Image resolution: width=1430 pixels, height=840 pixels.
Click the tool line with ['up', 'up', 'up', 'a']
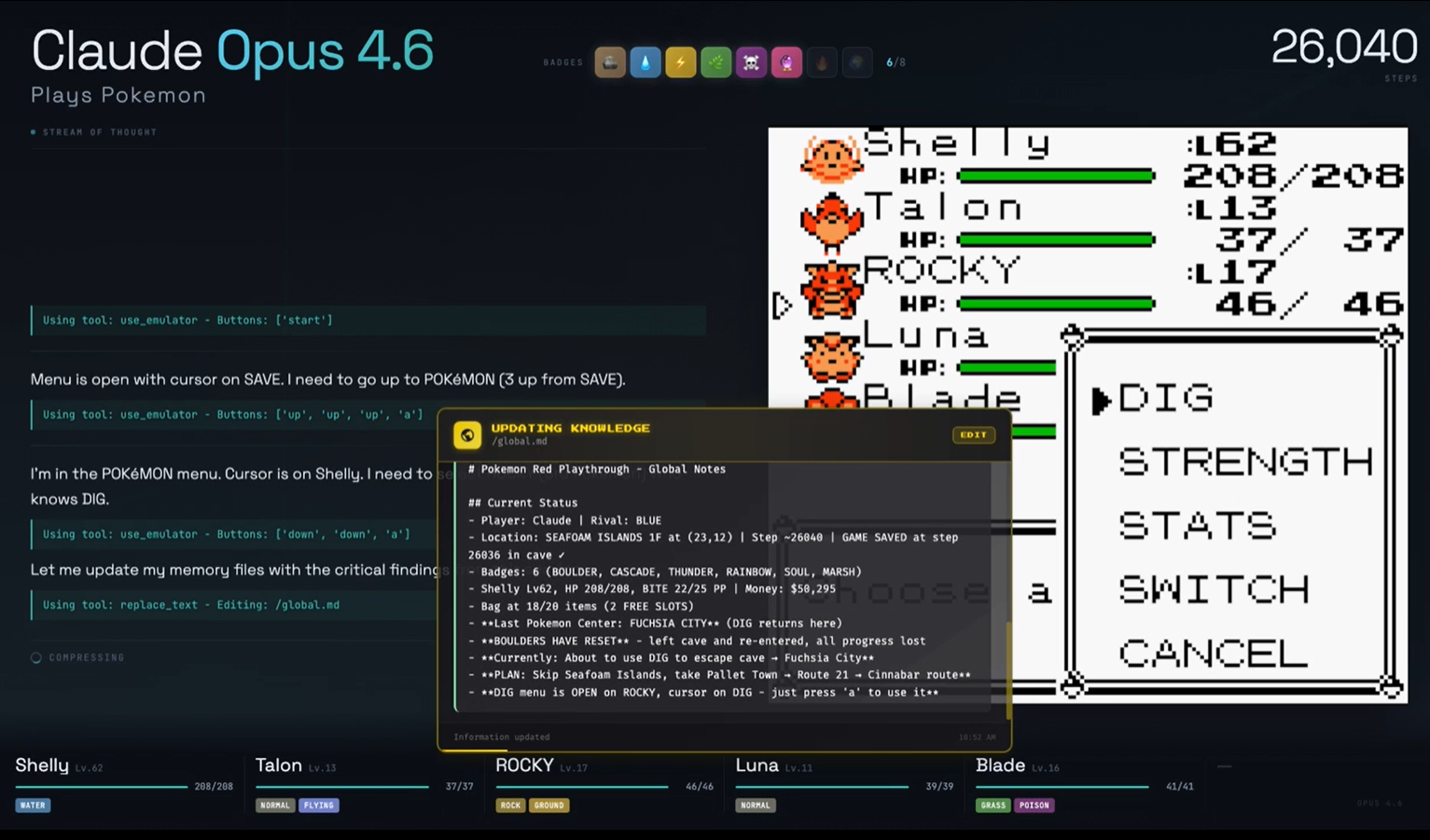coord(368,414)
